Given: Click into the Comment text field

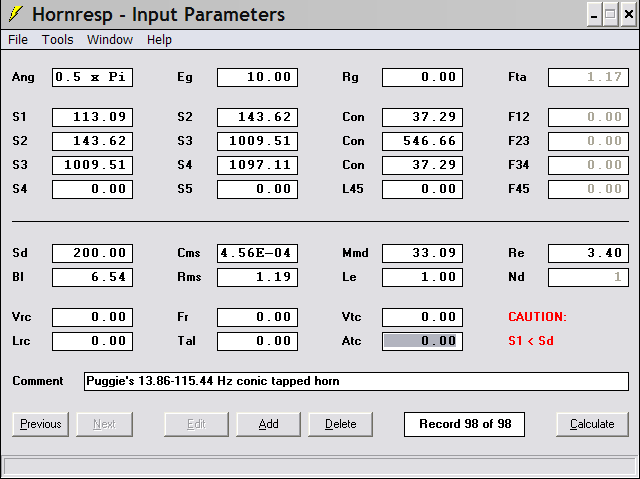Looking at the screenshot, I should (x=356, y=381).
